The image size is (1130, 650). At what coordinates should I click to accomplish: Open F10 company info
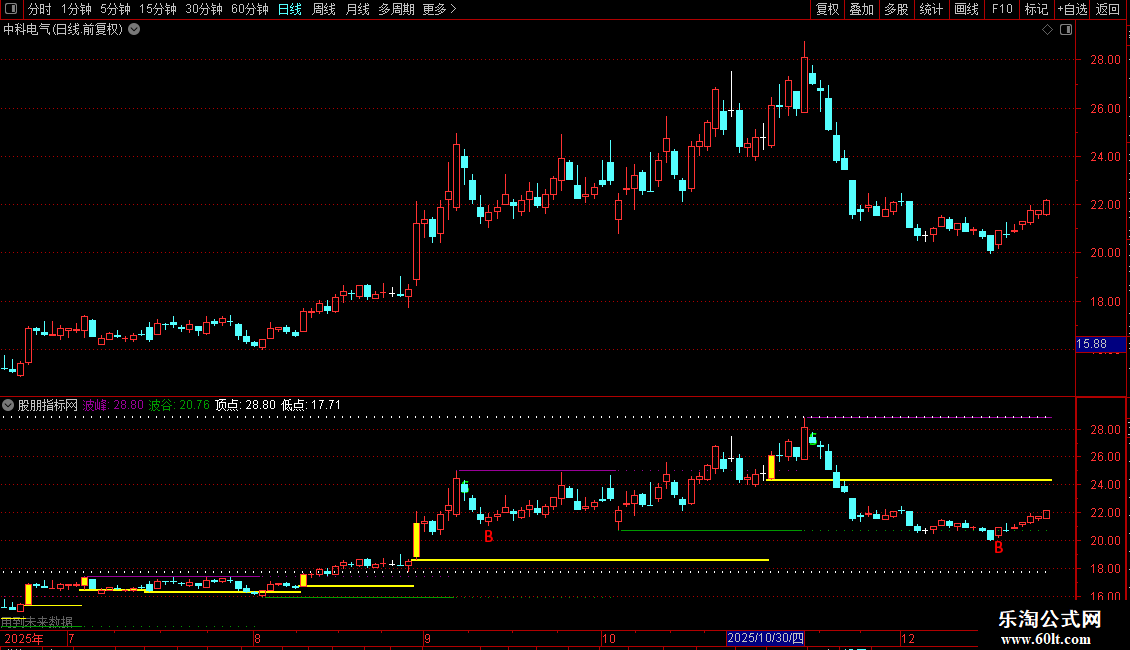coord(1002,9)
